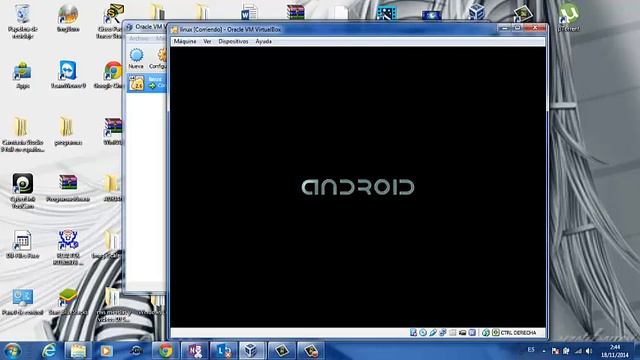This screenshot has height=360, width=640.
Task: Open Internet Explorer from taskbar
Action: click(49, 351)
